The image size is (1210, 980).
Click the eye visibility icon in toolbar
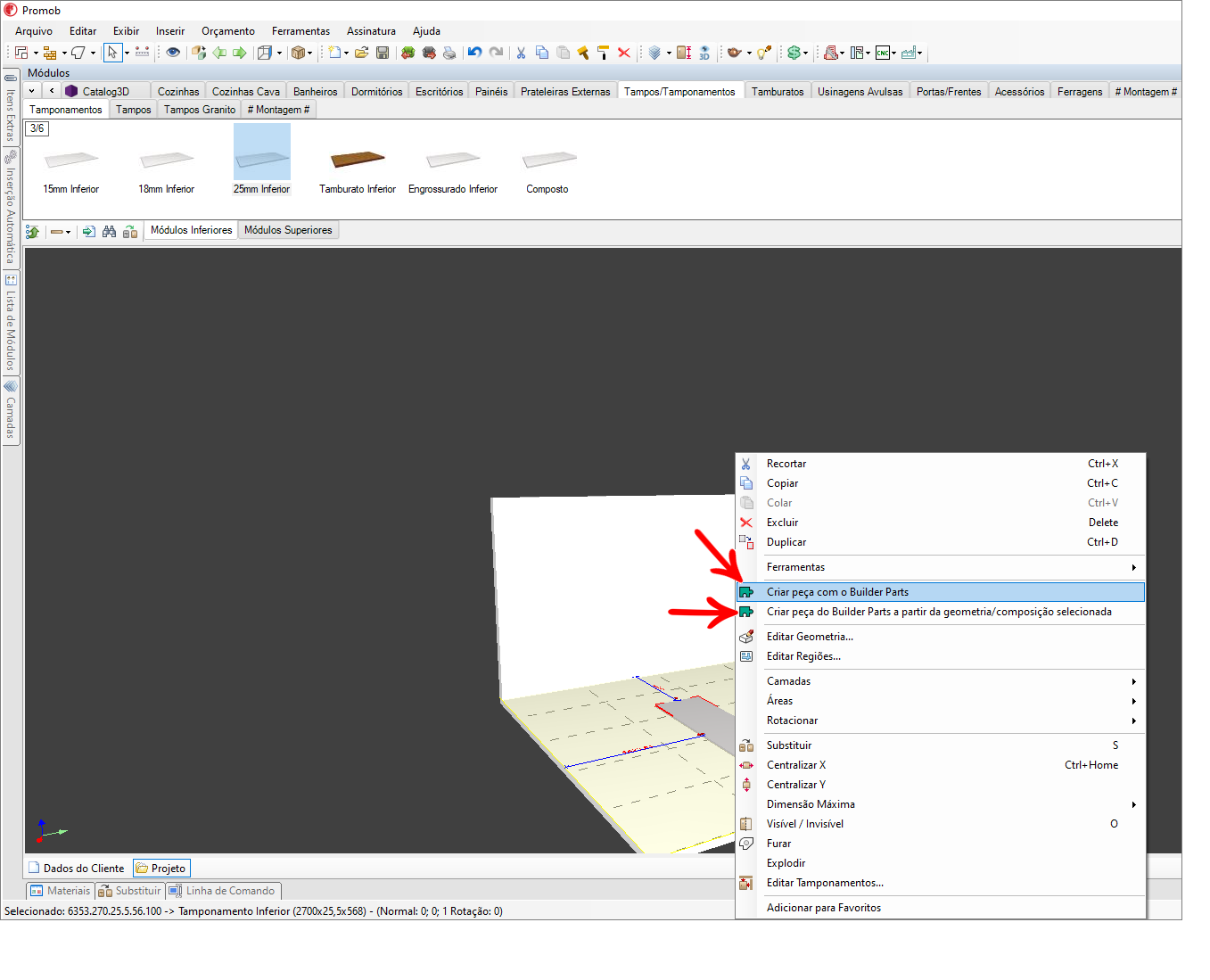pos(173,53)
